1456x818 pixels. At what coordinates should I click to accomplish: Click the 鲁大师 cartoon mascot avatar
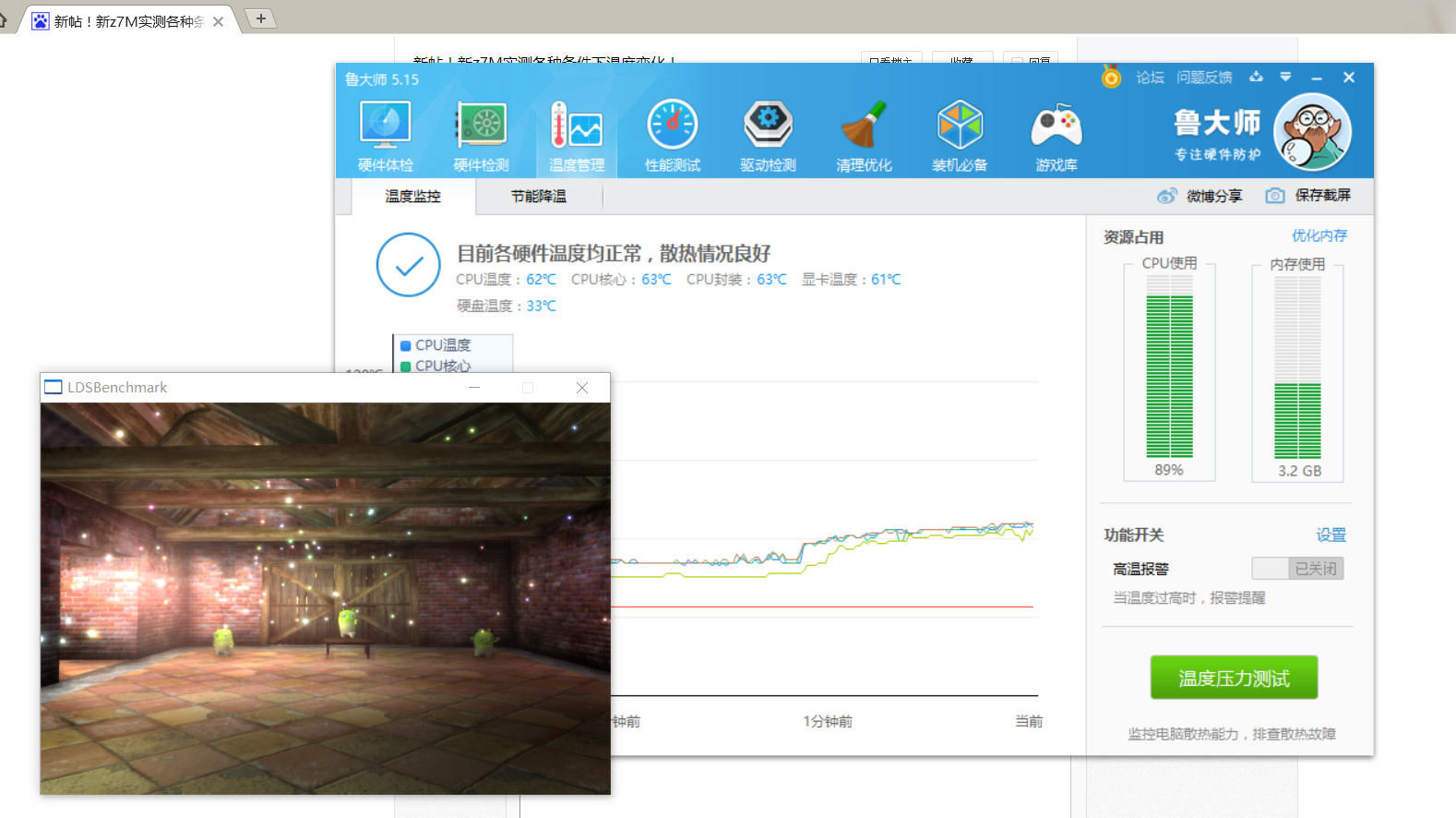[x=1312, y=132]
